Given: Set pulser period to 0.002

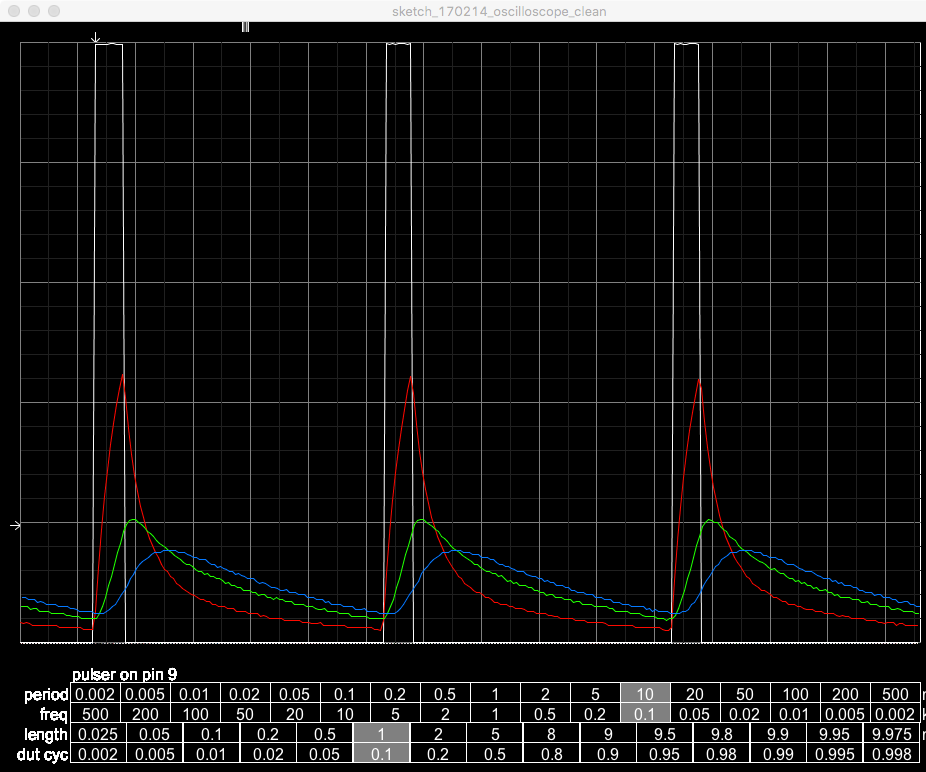Looking at the screenshot, I should (95, 693).
